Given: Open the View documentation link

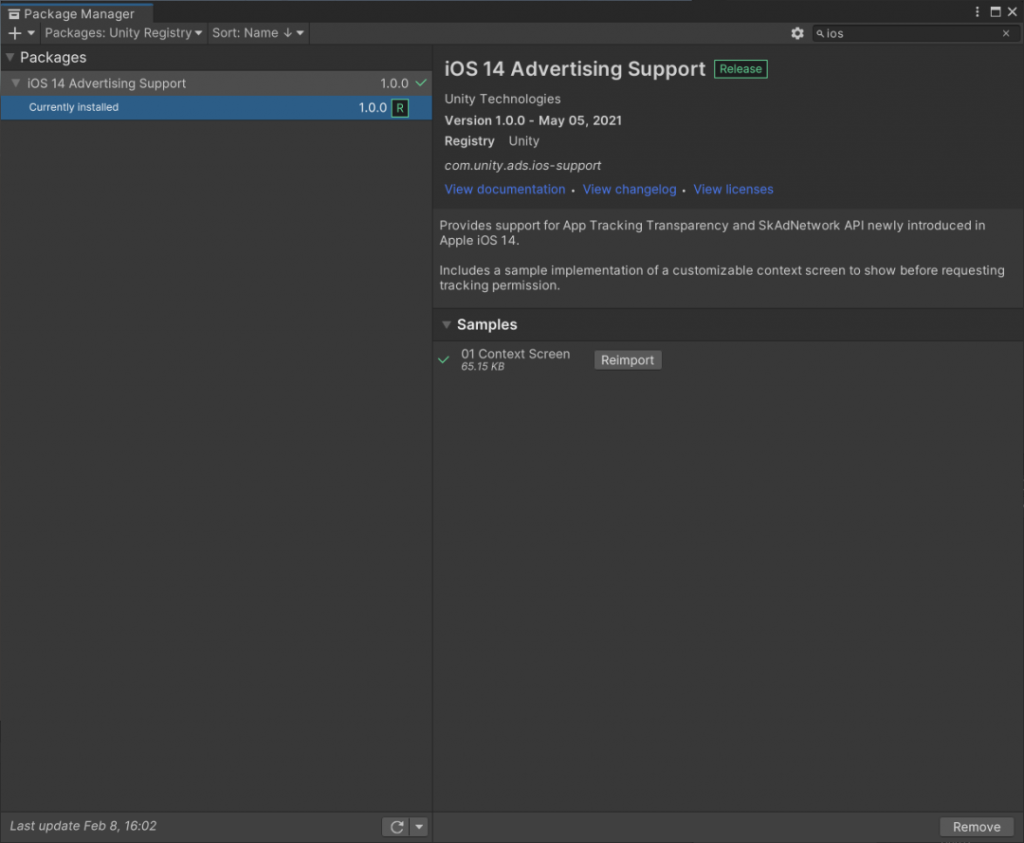Looking at the screenshot, I should coord(505,189).
